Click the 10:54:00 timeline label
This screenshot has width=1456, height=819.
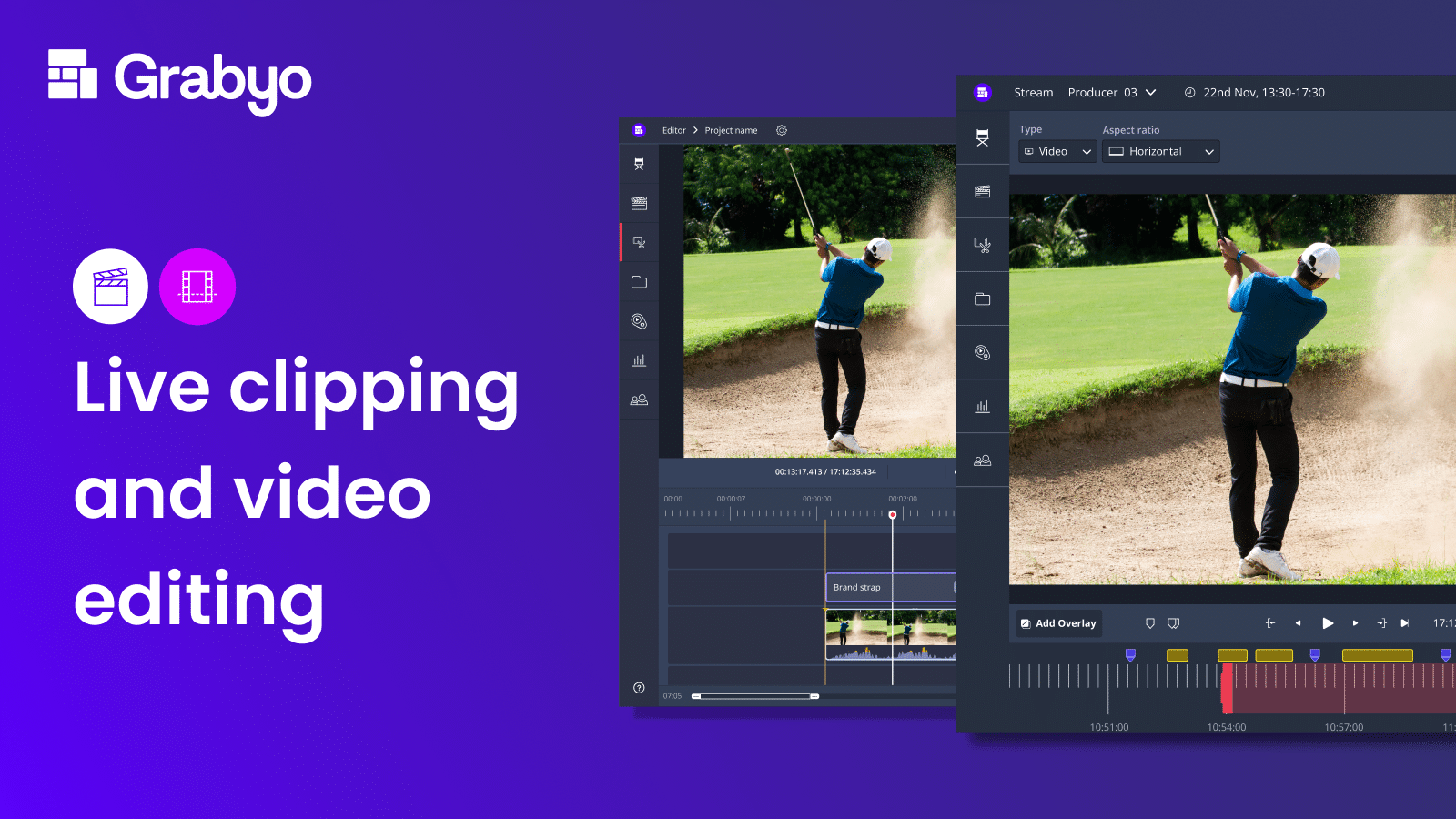(x=1227, y=727)
